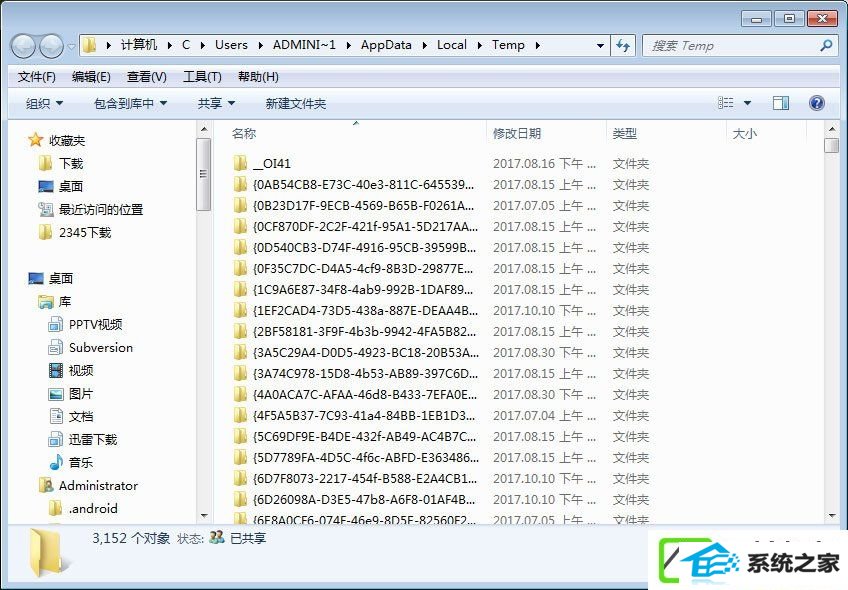Click the 修改日期 column header
This screenshot has height=590, width=848.
click(516, 134)
